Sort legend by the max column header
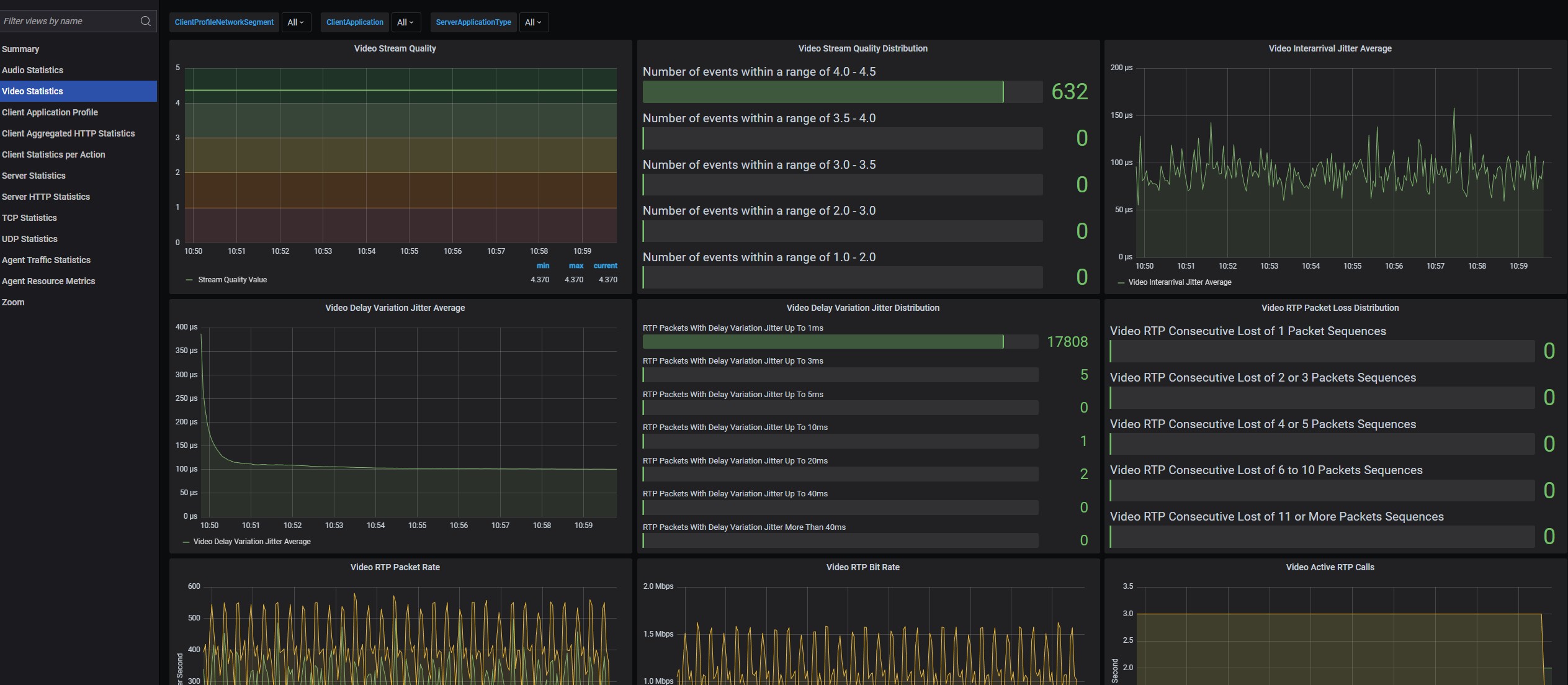The image size is (1568, 685). point(576,266)
